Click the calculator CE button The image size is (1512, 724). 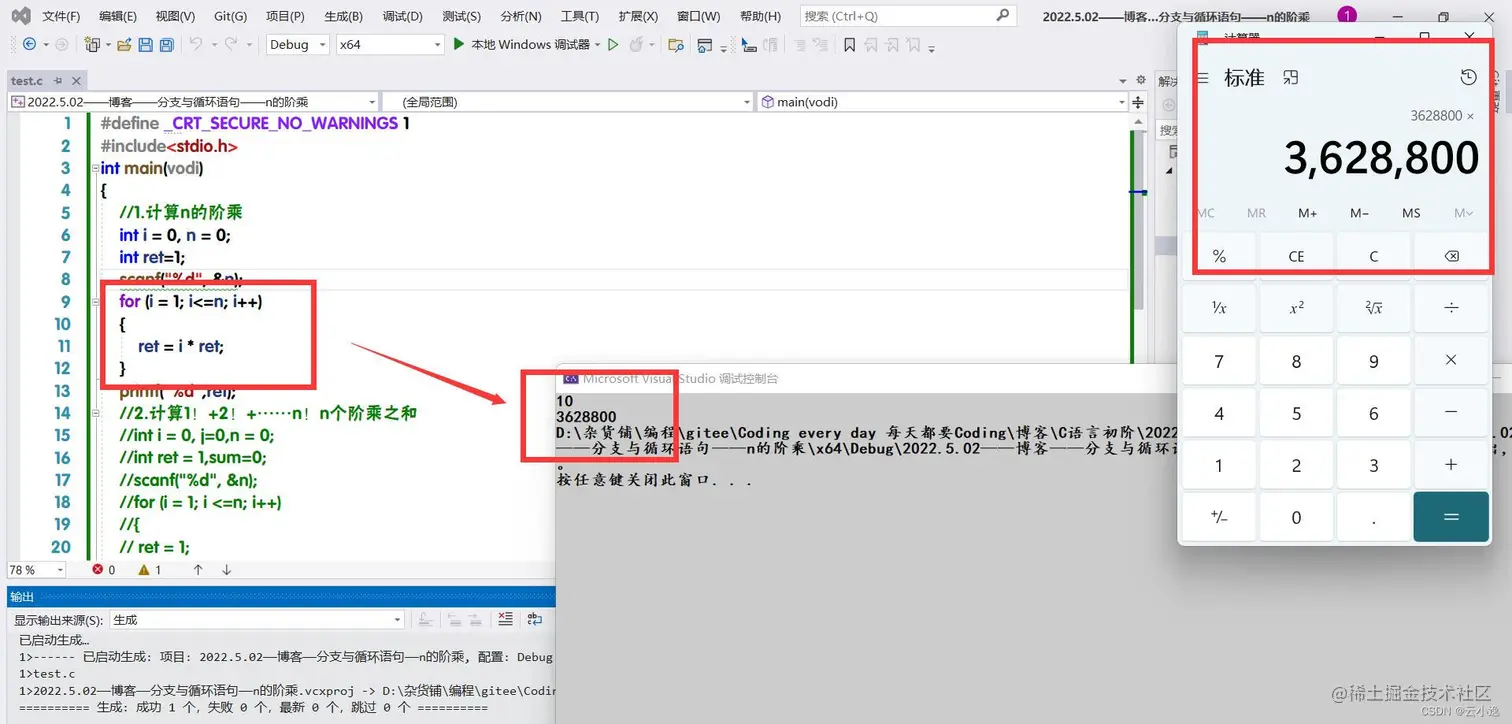[x=1296, y=256]
